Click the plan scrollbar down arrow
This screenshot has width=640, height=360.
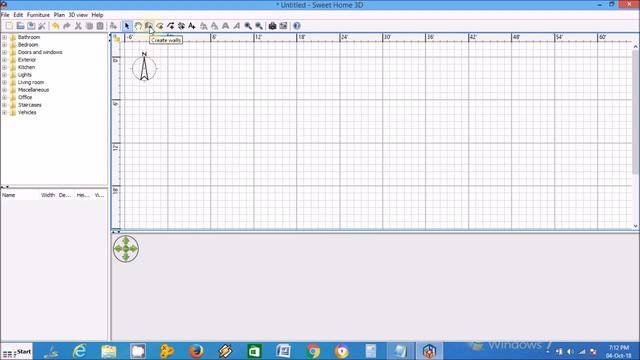635,226
